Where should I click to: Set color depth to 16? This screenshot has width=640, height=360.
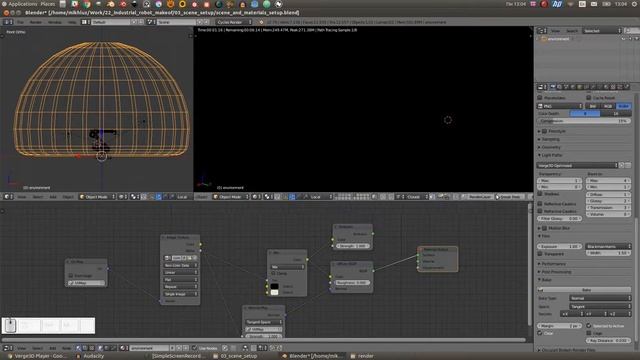coord(616,113)
